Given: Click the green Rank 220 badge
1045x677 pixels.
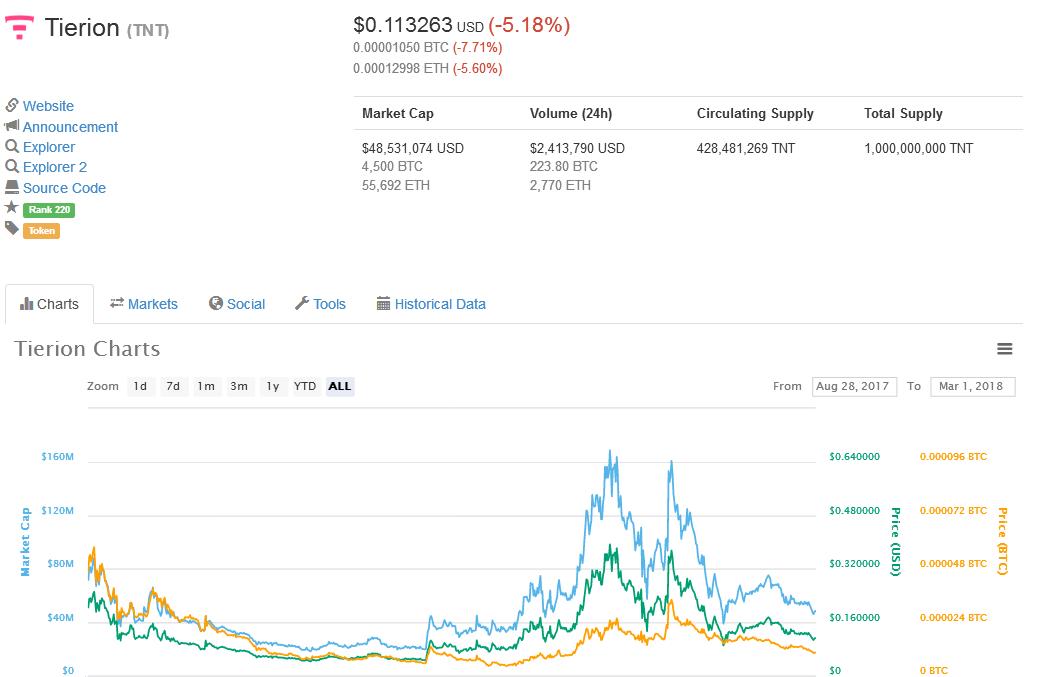Looking at the screenshot, I should pos(49,210).
